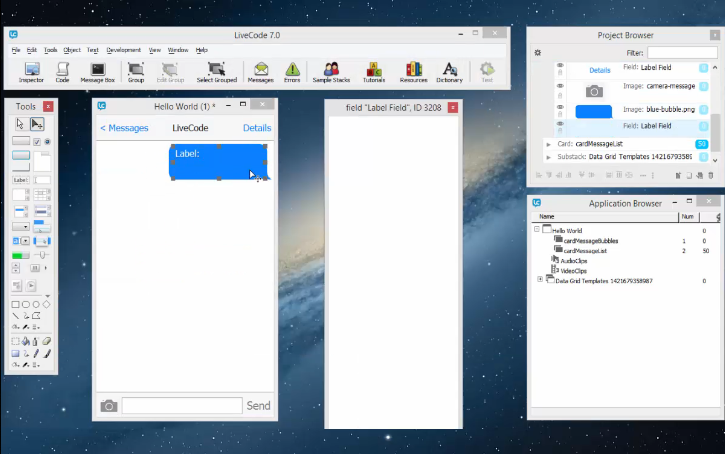This screenshot has width=725, height=454.
Task: Click the Filter field in Project Browser
Action: tap(681, 53)
